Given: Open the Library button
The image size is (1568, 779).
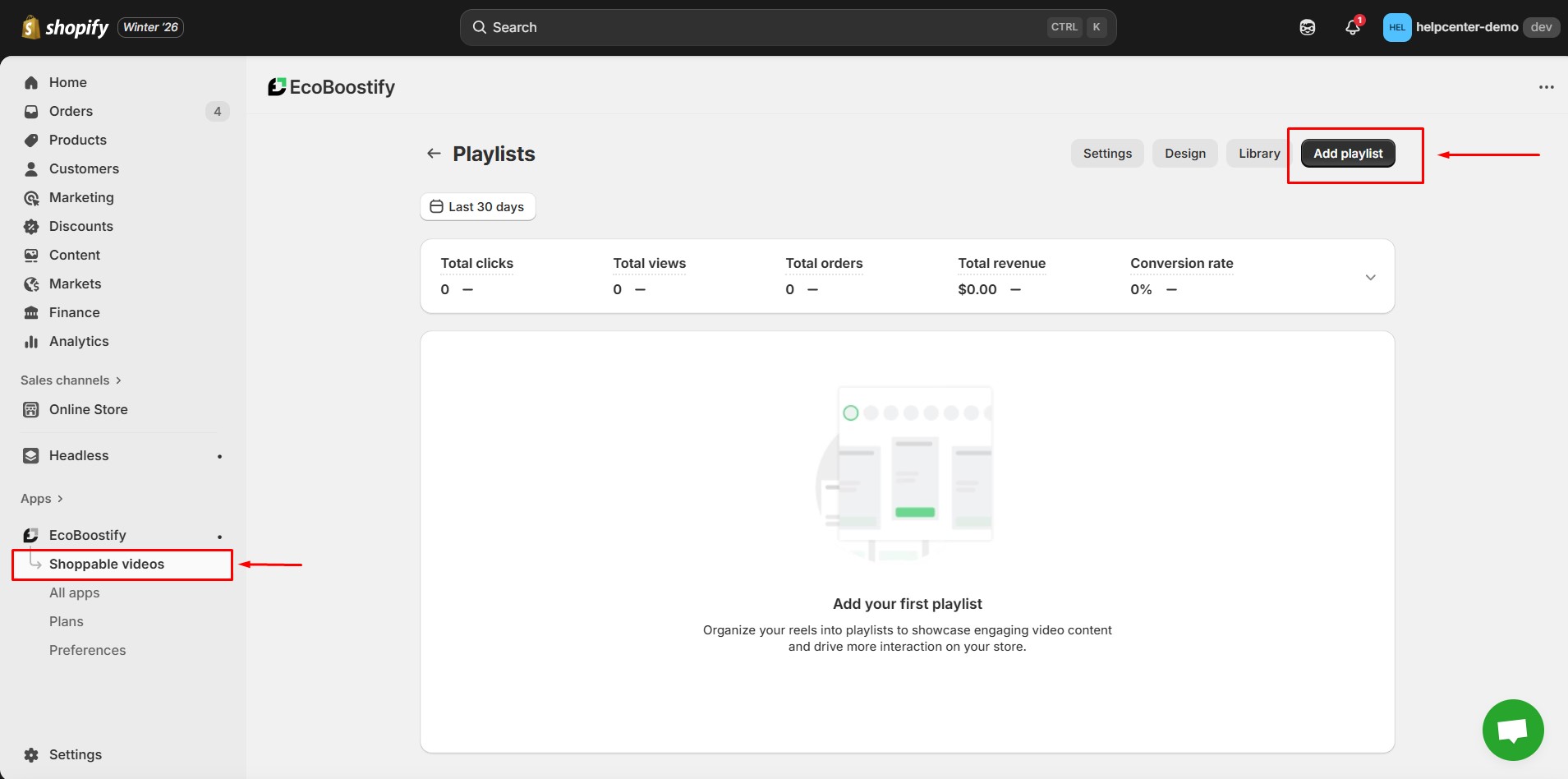Looking at the screenshot, I should click(x=1258, y=154).
